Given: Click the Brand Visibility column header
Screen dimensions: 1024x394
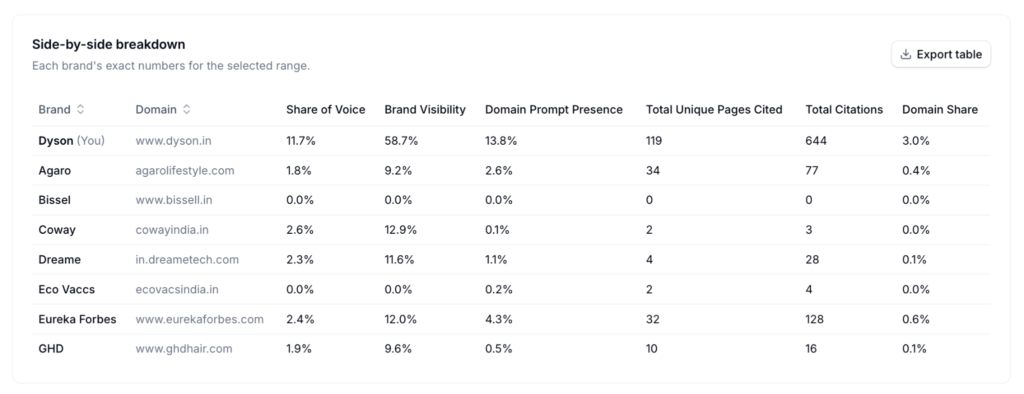Looking at the screenshot, I should click(x=424, y=110).
